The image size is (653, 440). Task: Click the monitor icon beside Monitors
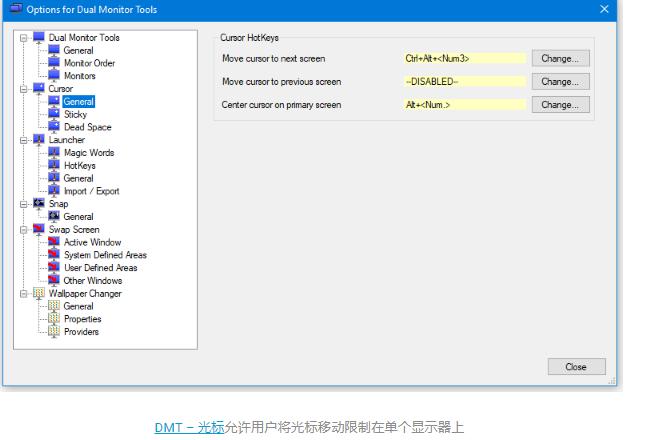(54, 76)
